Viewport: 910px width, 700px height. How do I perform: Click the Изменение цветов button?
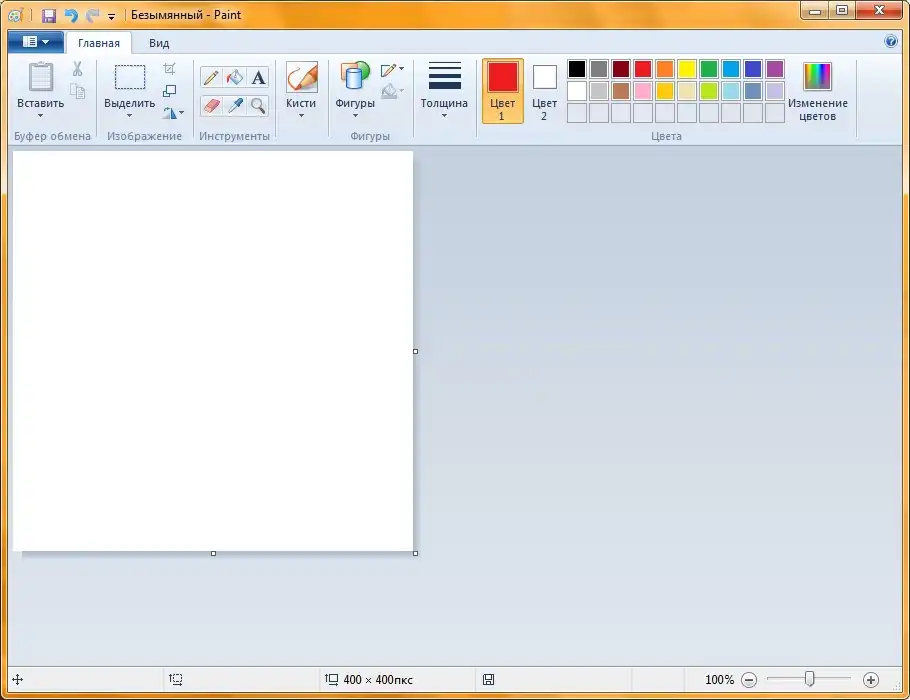817,90
